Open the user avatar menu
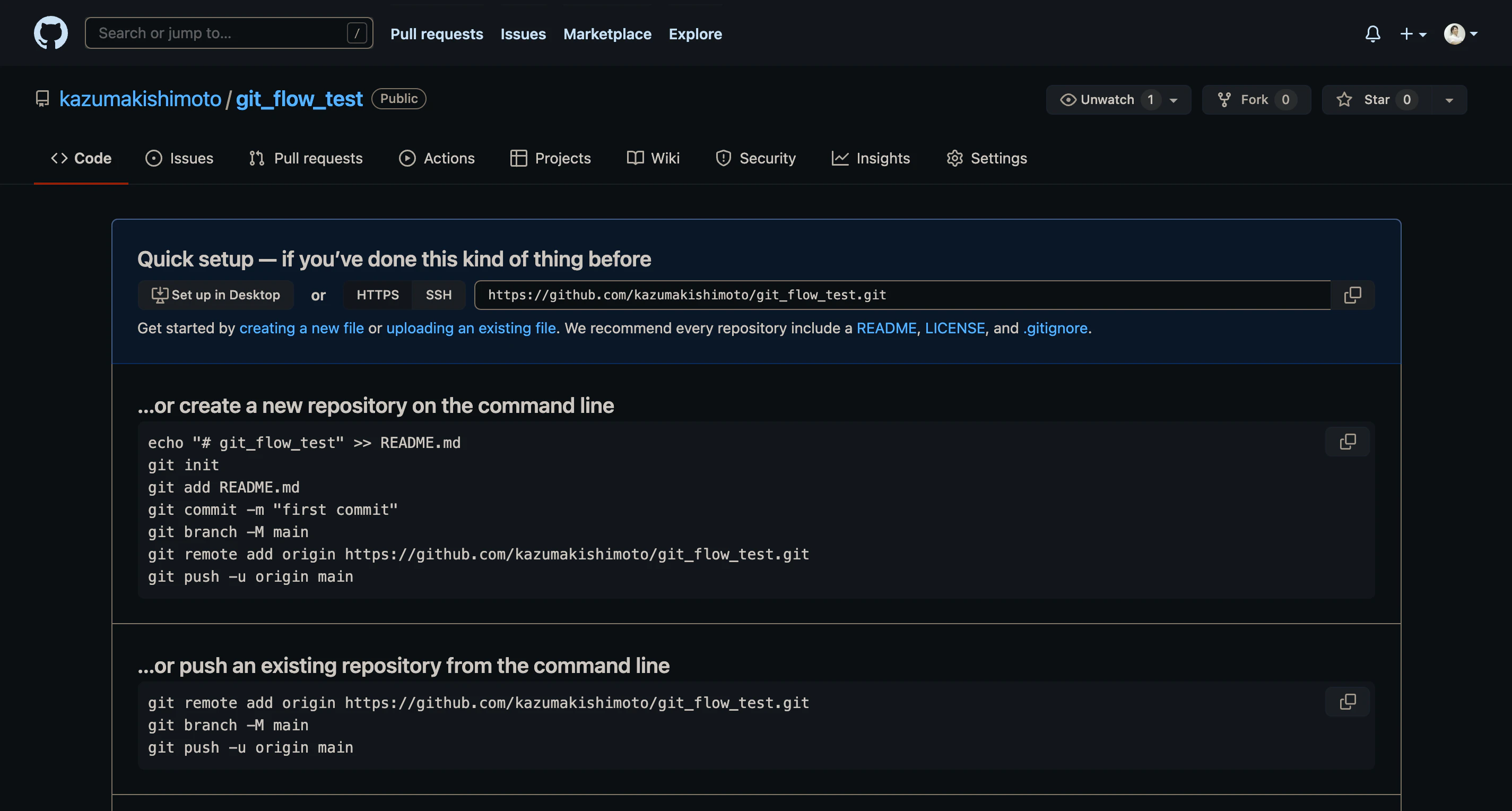1512x811 pixels. pos(1461,33)
